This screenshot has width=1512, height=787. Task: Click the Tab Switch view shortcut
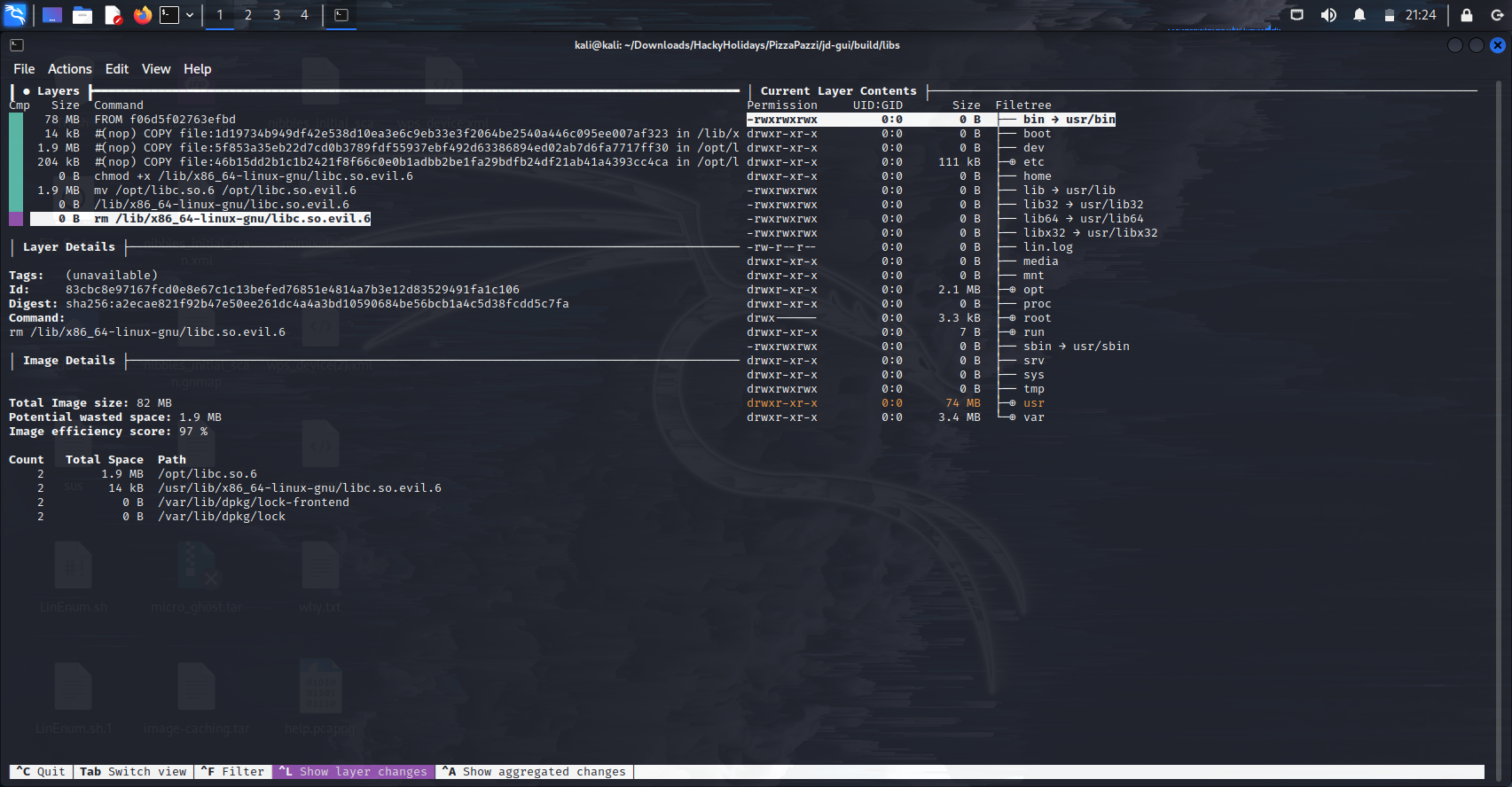[x=133, y=772]
